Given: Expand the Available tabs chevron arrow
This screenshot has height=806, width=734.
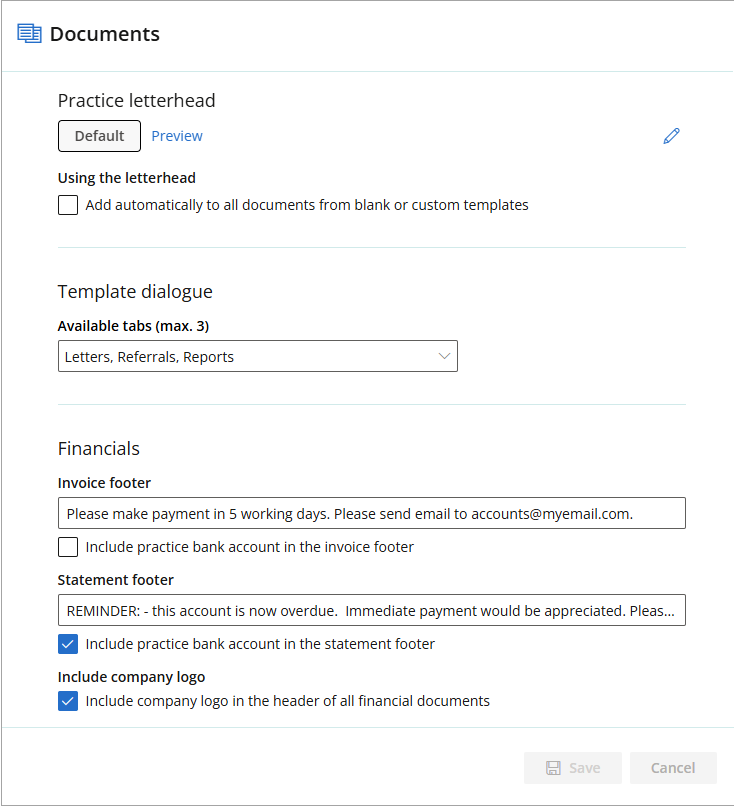Looking at the screenshot, I should (x=444, y=356).
